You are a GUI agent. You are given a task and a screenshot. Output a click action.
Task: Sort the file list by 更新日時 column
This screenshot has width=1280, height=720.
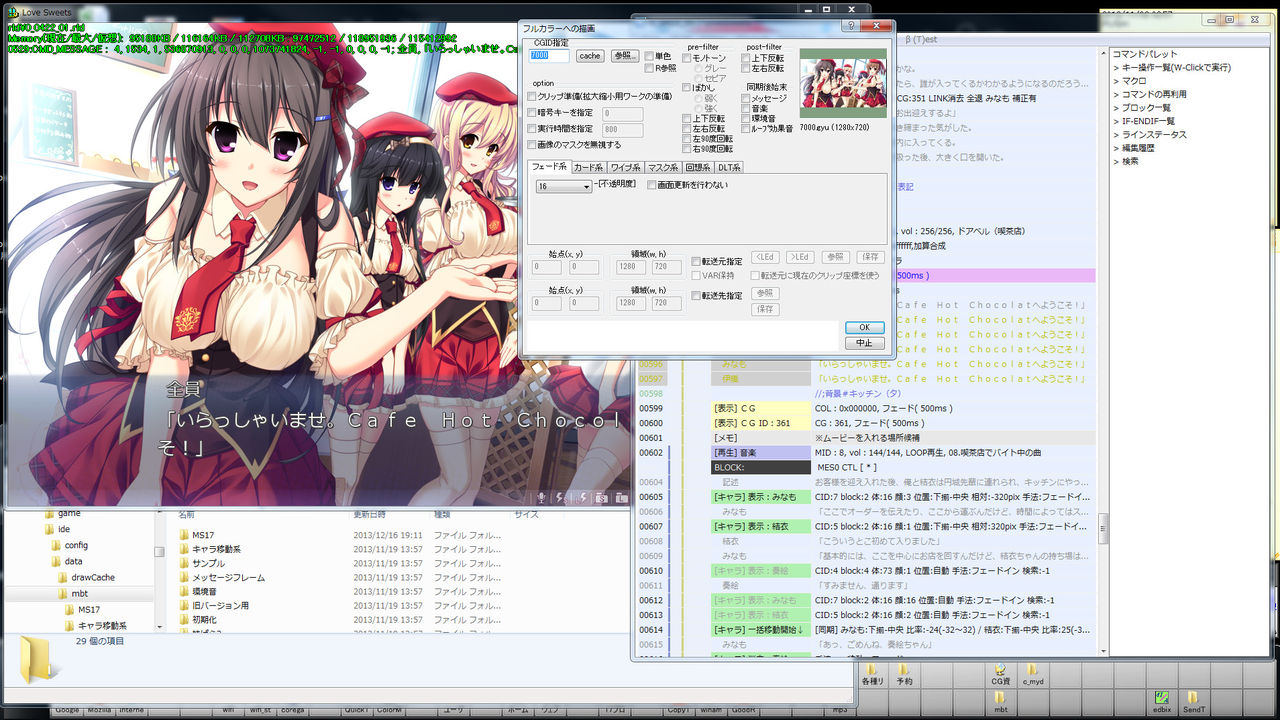[369, 514]
